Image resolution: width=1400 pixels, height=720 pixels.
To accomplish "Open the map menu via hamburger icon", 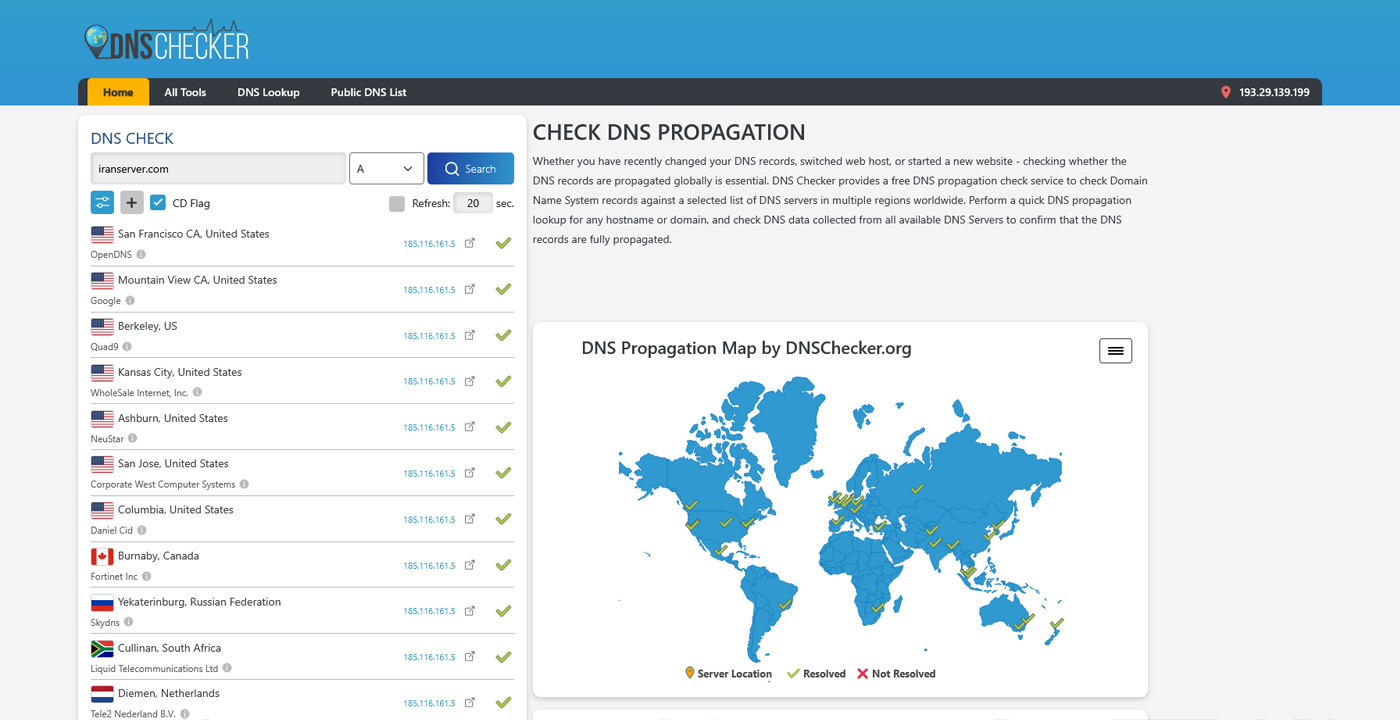I will point(1115,350).
